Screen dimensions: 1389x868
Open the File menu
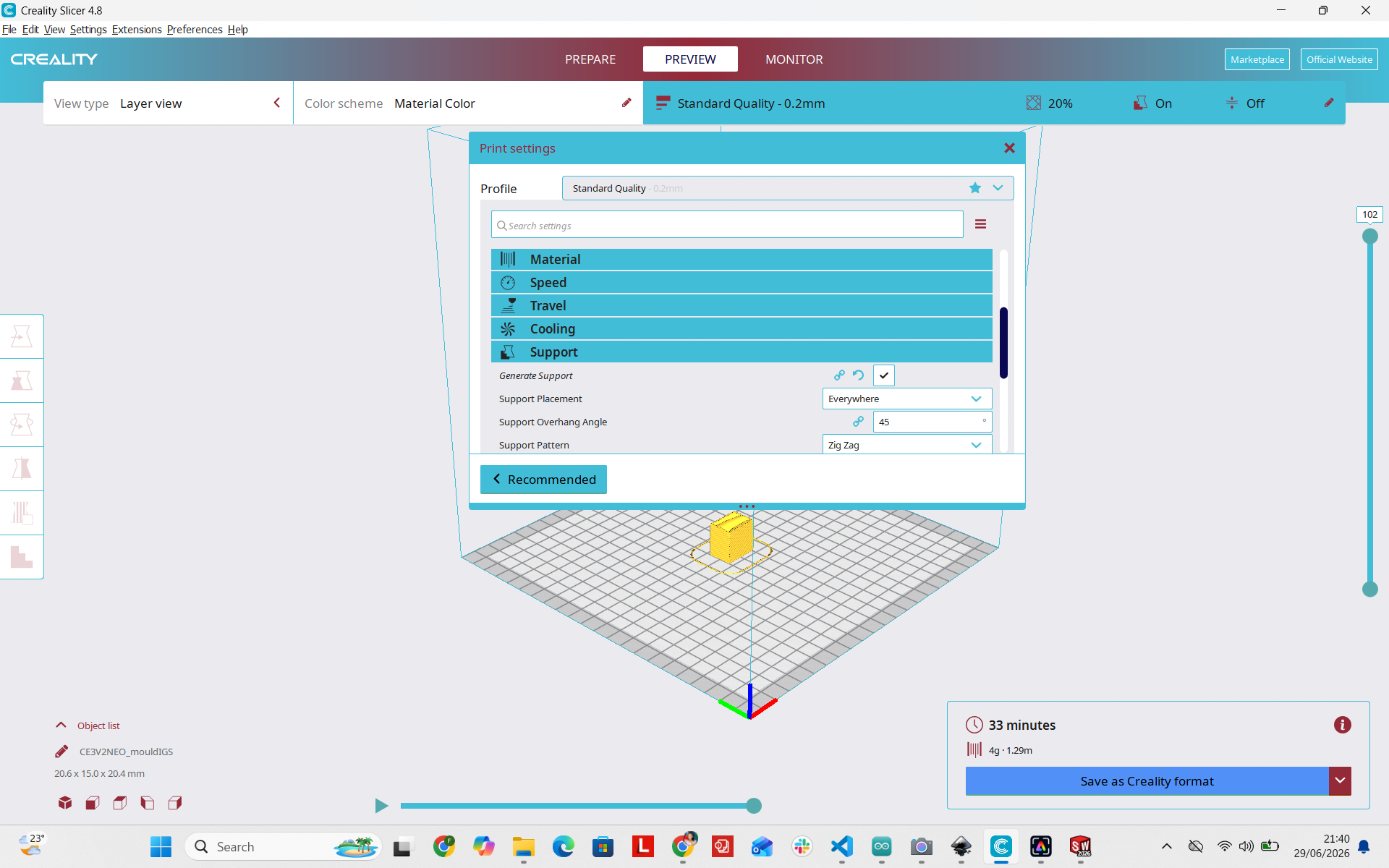(x=9, y=30)
